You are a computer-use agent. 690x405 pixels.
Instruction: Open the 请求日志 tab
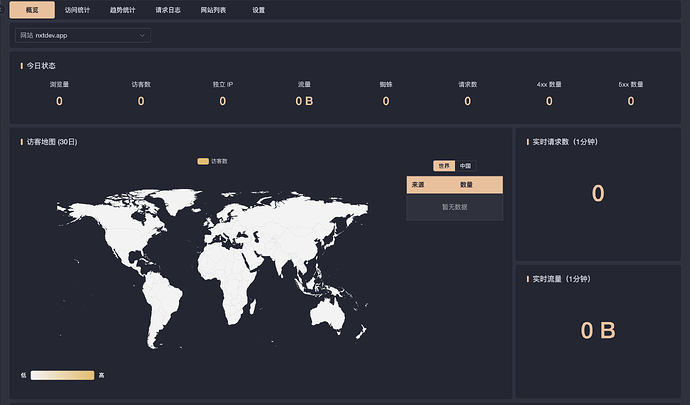tap(169, 9)
